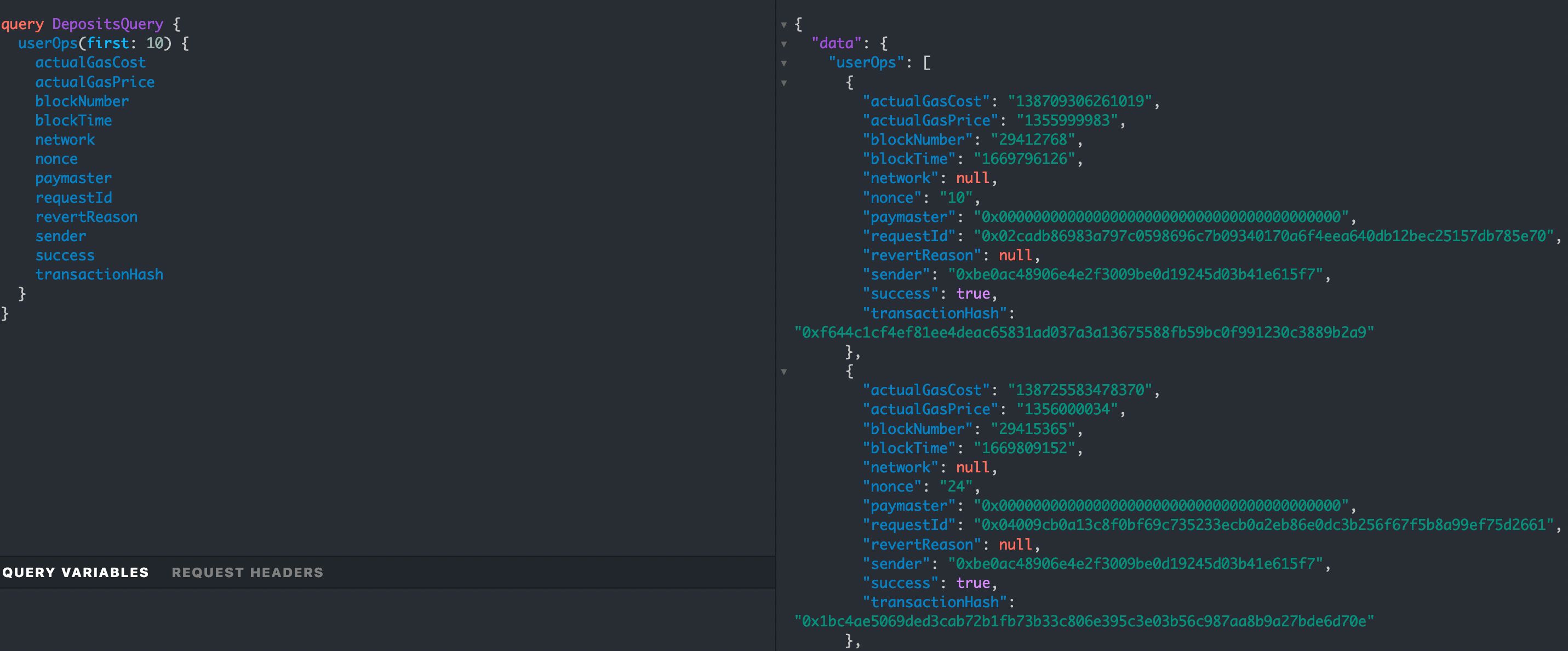Select transactionHash field in query
1568x651 pixels.
(97, 274)
